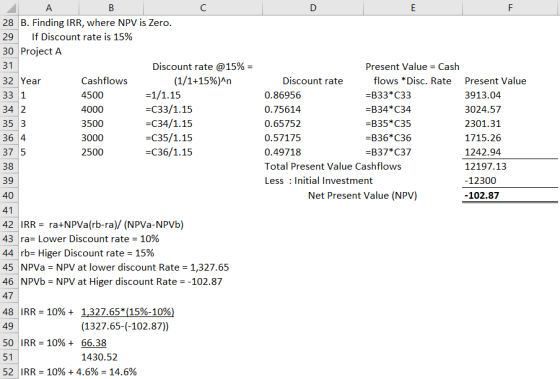This screenshot has width=560, height=379.
Task: Click 'rb= Higer Discount rate = 15%' cell
Action: point(87,253)
